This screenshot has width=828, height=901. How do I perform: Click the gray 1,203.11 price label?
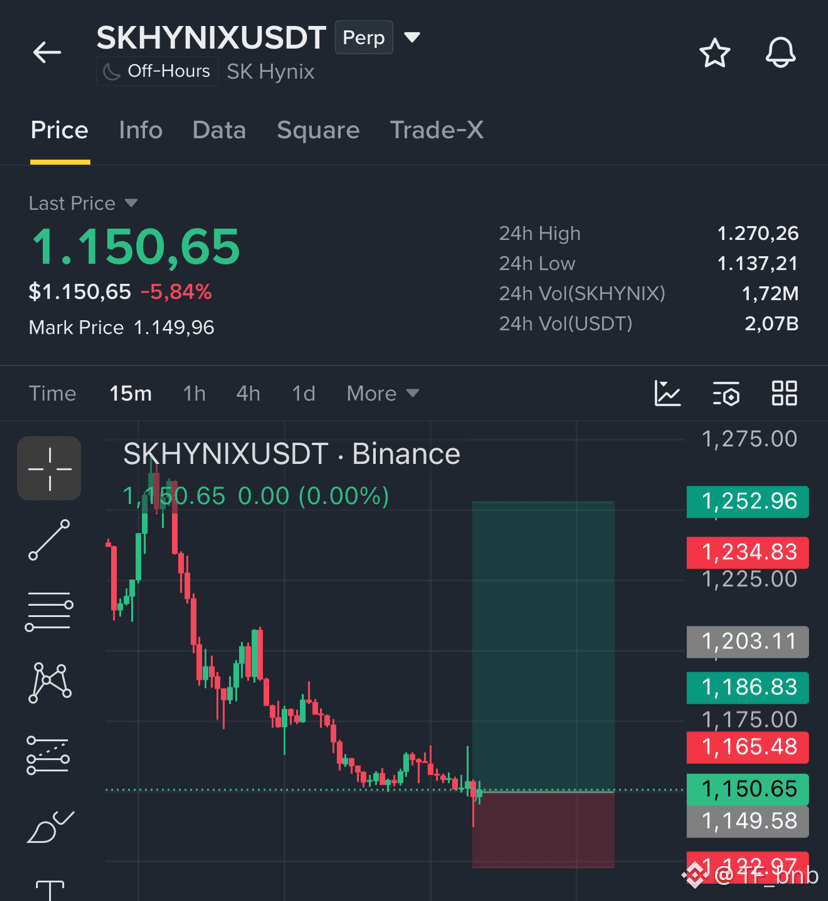coord(748,642)
